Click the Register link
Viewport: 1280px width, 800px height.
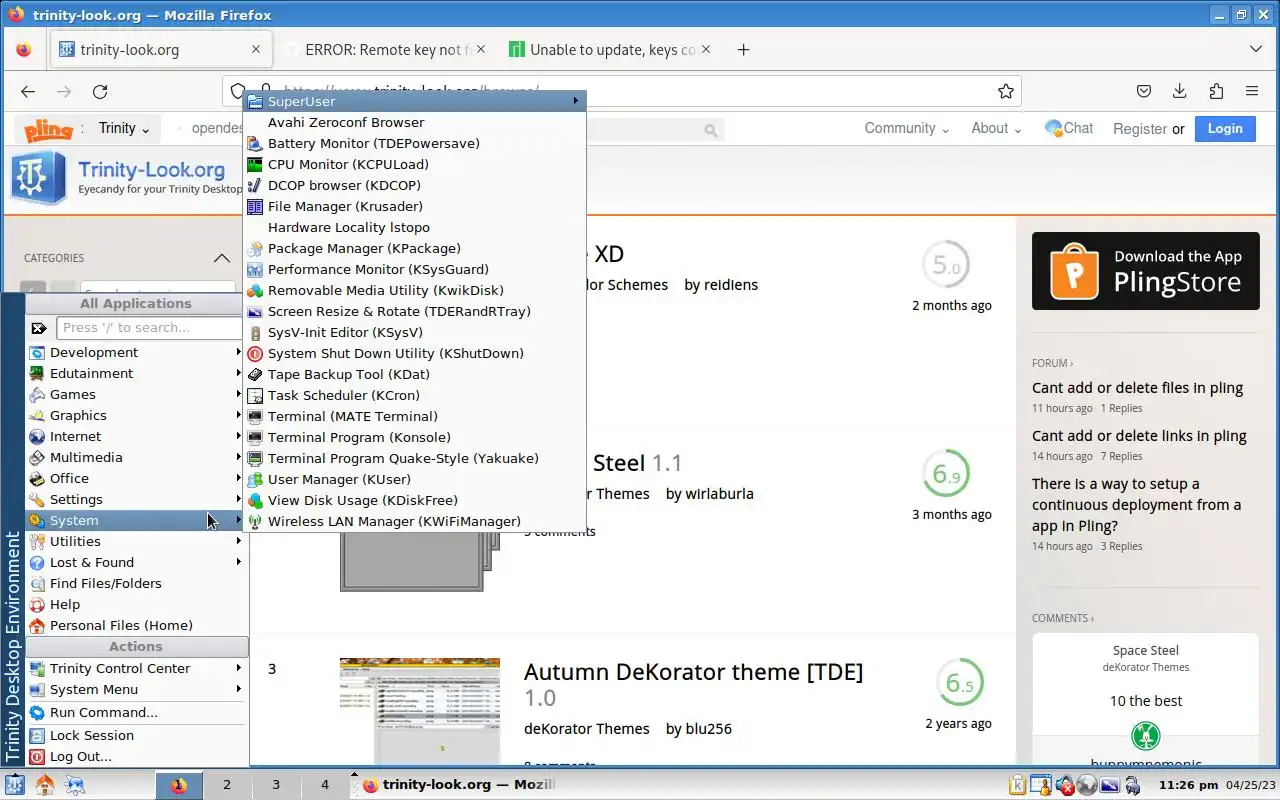point(1140,129)
